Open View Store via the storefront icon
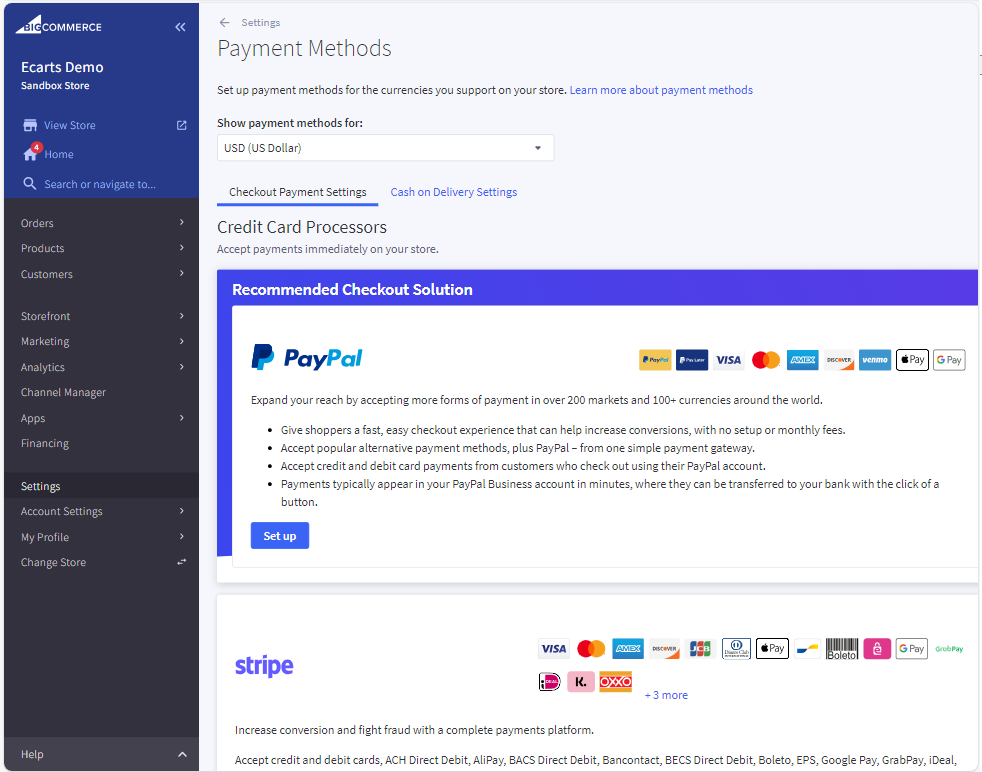 click(29, 124)
